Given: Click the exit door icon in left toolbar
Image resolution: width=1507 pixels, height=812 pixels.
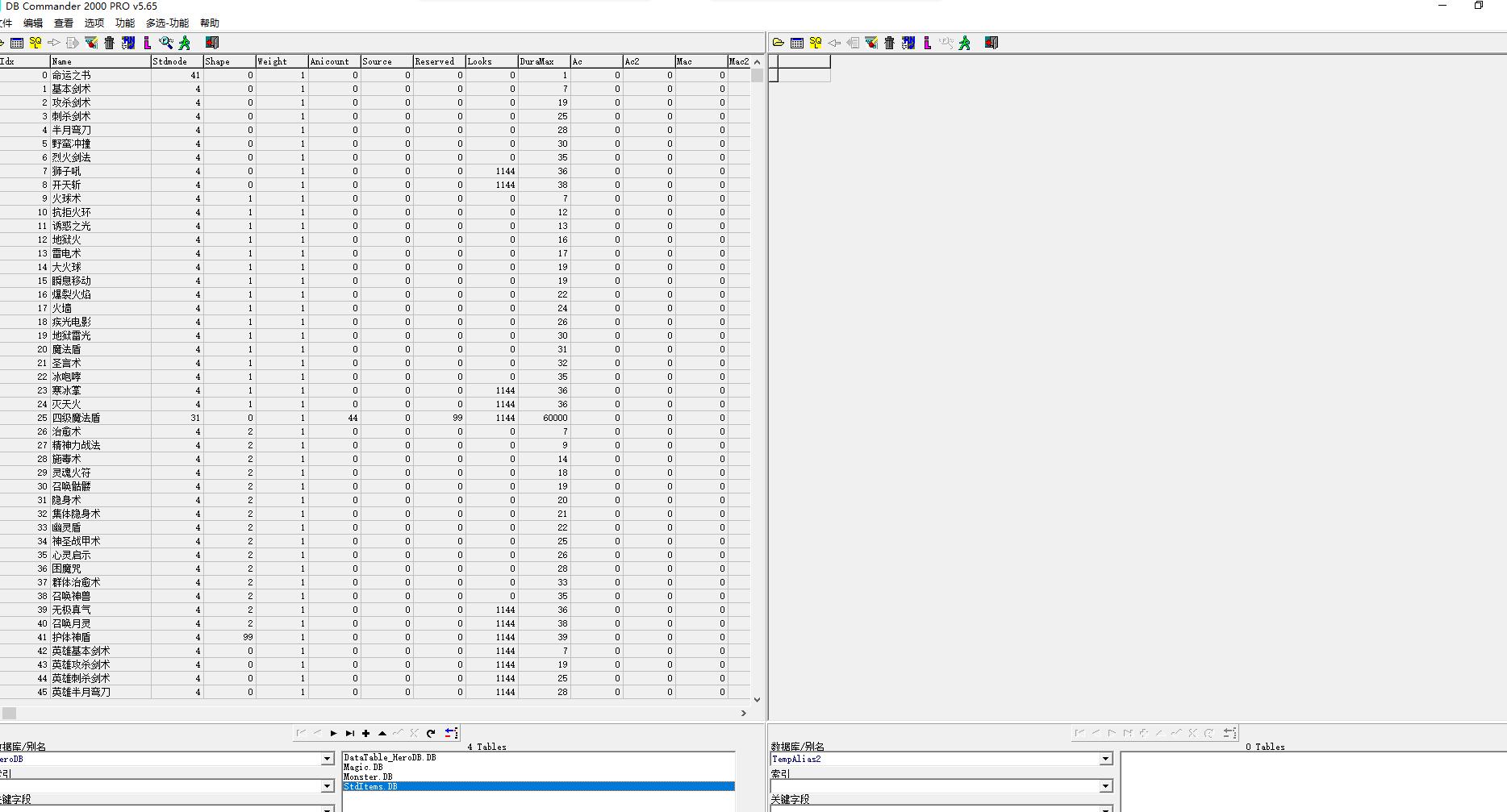Looking at the screenshot, I should (x=212, y=43).
